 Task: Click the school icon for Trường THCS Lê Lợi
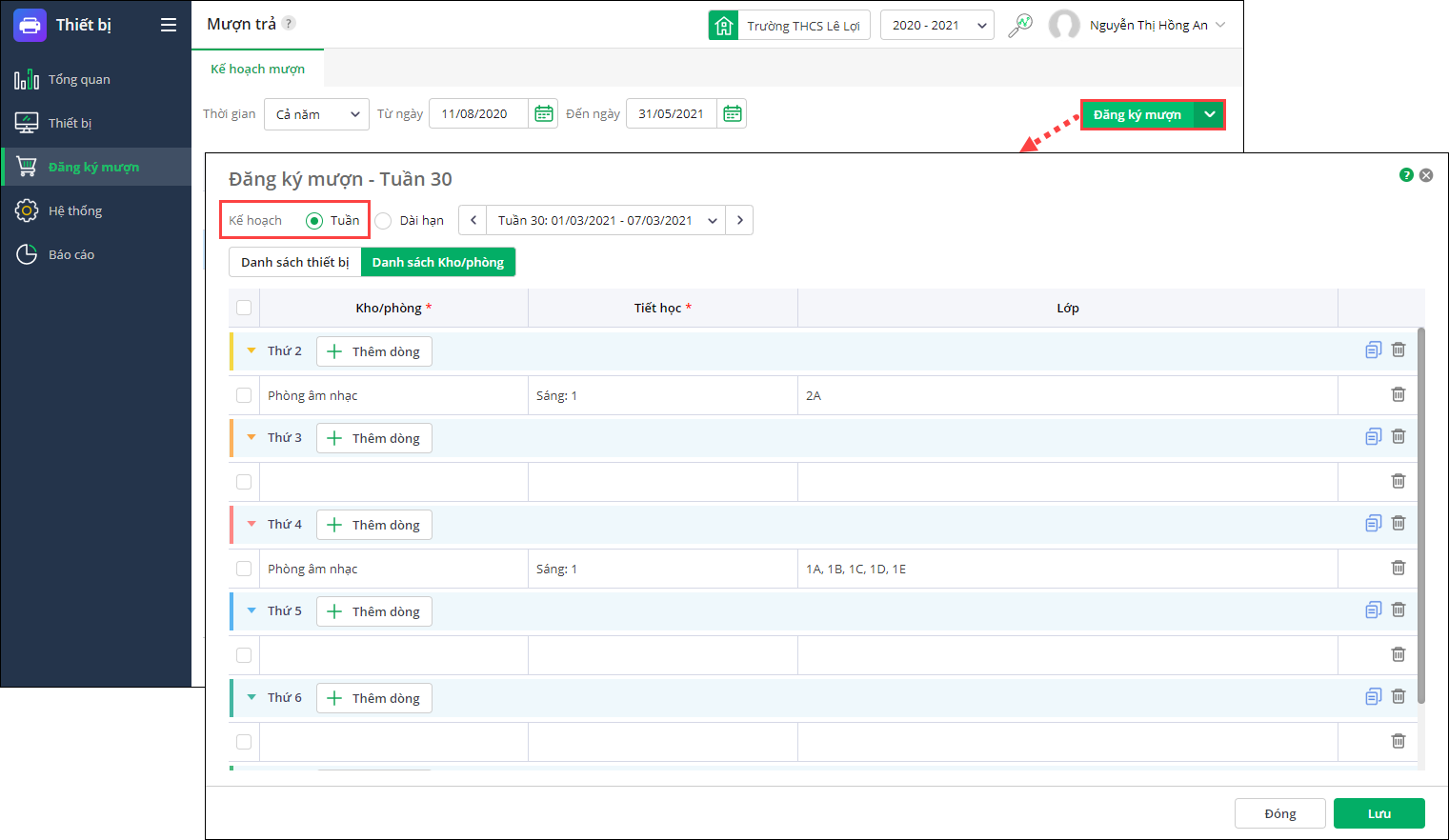724,25
